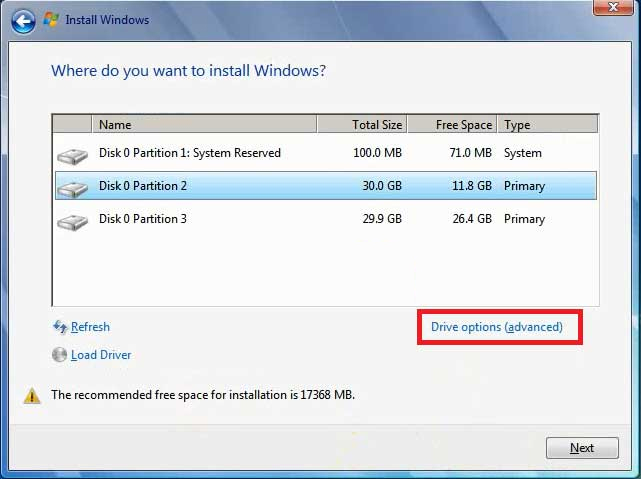
Task: Click the 100.0 MB total size value
Action: (x=377, y=153)
